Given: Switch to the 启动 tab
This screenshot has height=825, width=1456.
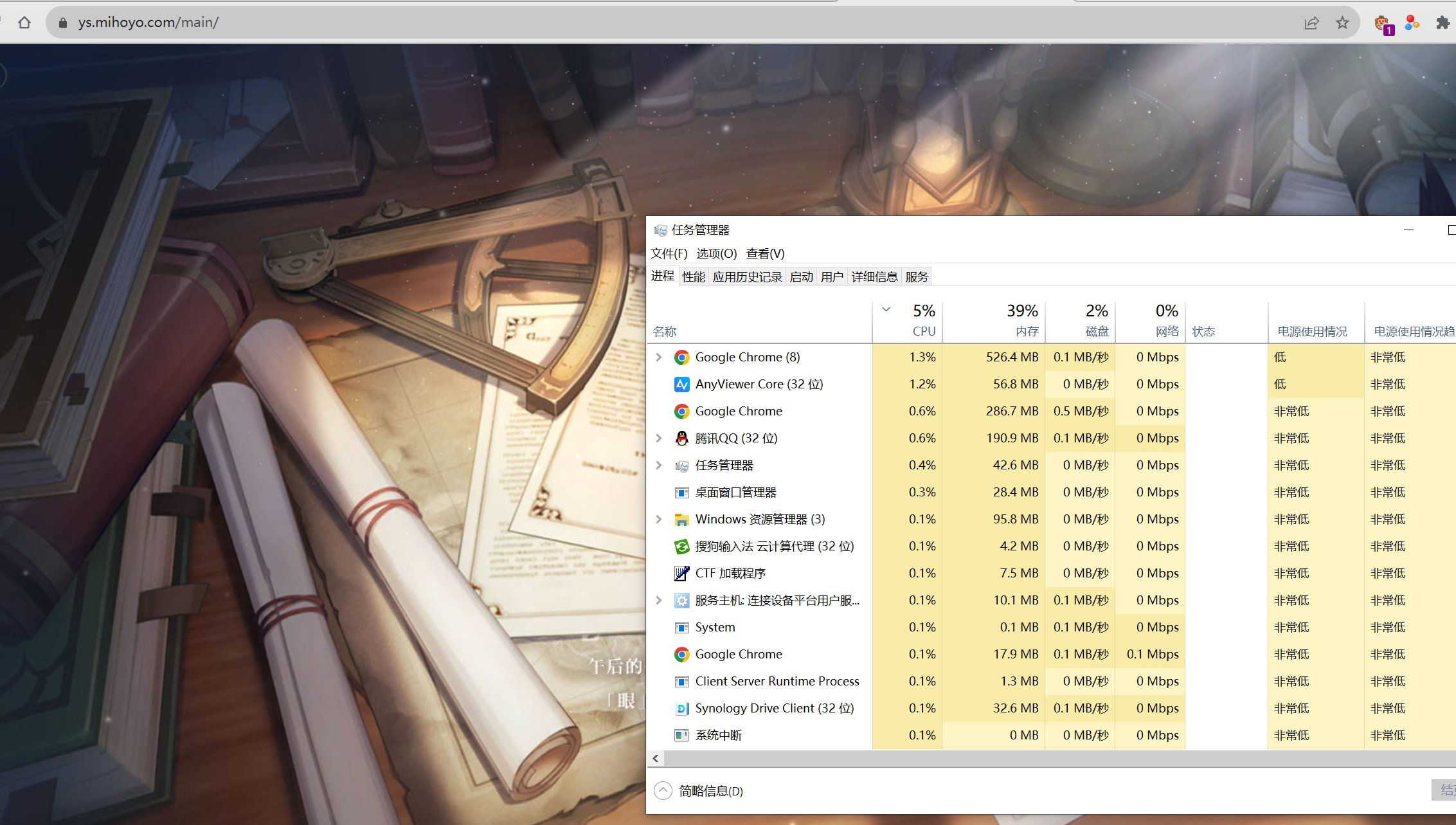Looking at the screenshot, I should 801,277.
